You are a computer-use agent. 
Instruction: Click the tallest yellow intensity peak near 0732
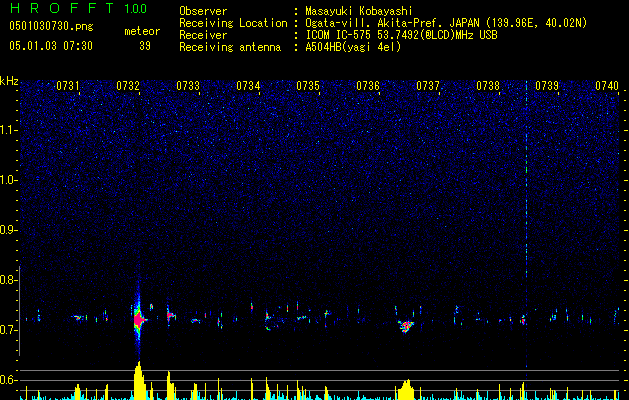coord(139,381)
